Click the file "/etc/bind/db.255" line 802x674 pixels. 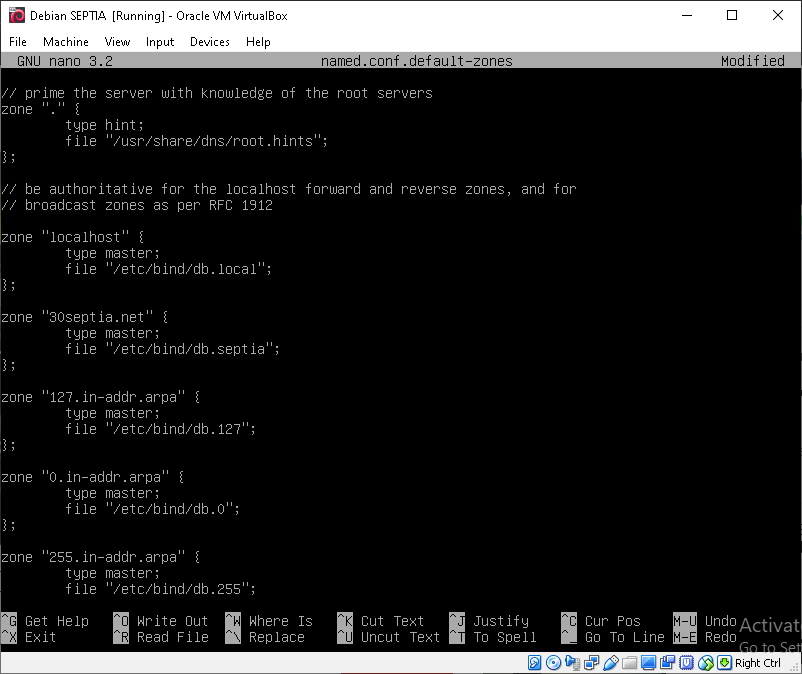tap(161, 589)
